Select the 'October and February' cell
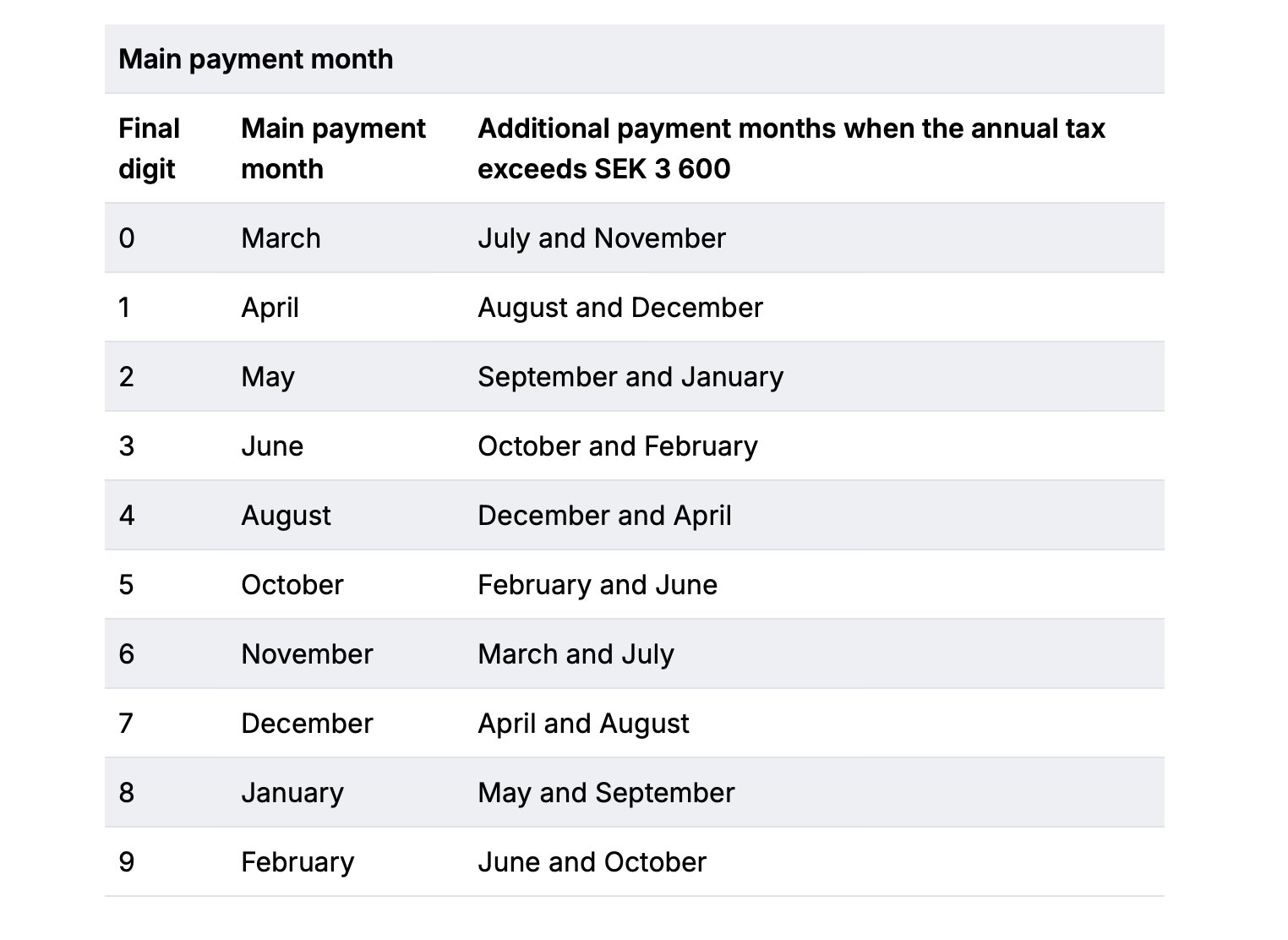 tap(617, 446)
